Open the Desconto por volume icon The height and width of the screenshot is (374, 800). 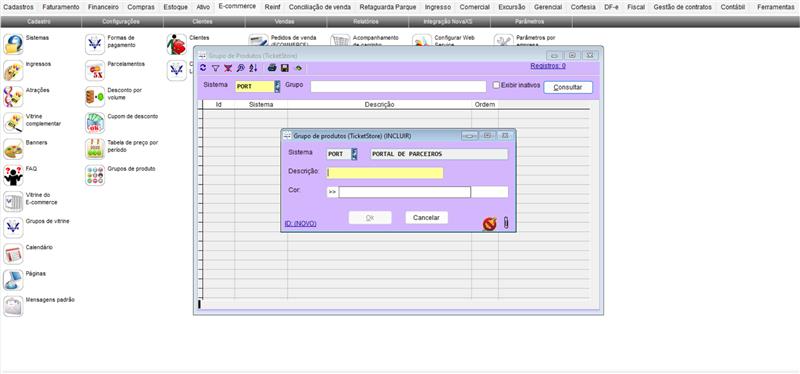tap(95, 97)
